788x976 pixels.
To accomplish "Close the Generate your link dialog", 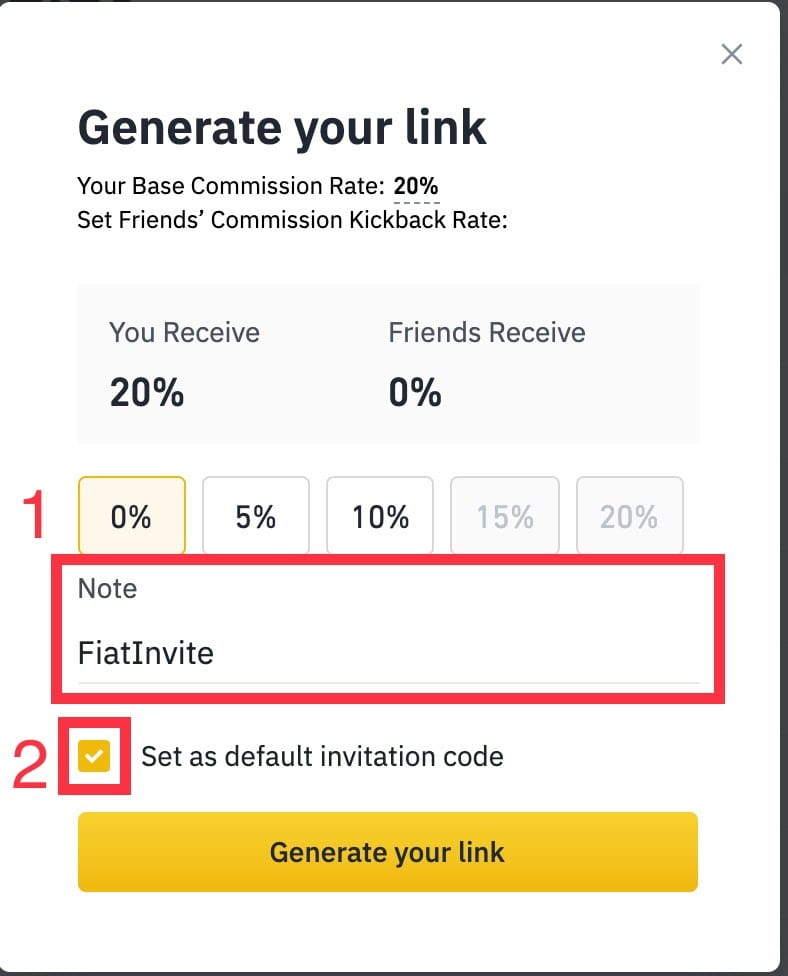I will click(x=731, y=54).
